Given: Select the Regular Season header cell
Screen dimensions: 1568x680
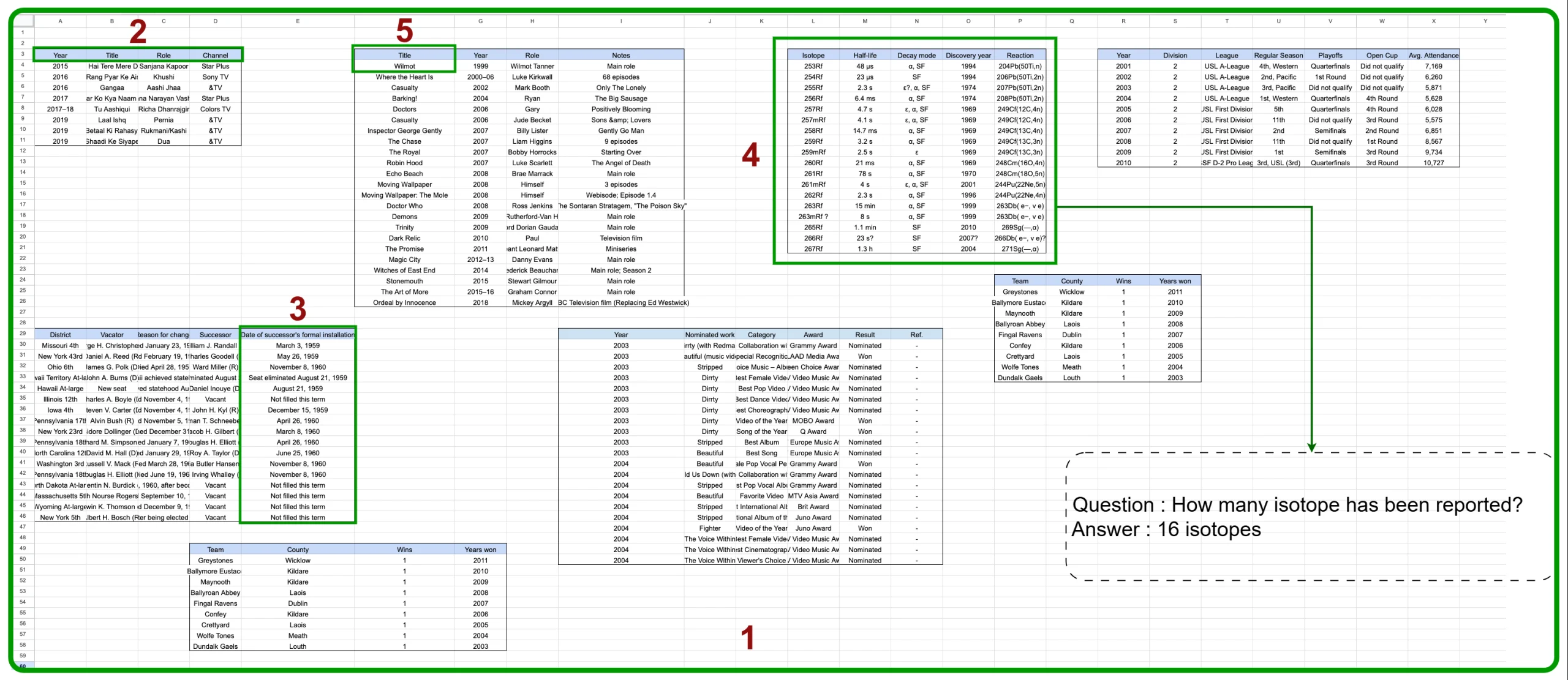Looking at the screenshot, I should 1278,55.
